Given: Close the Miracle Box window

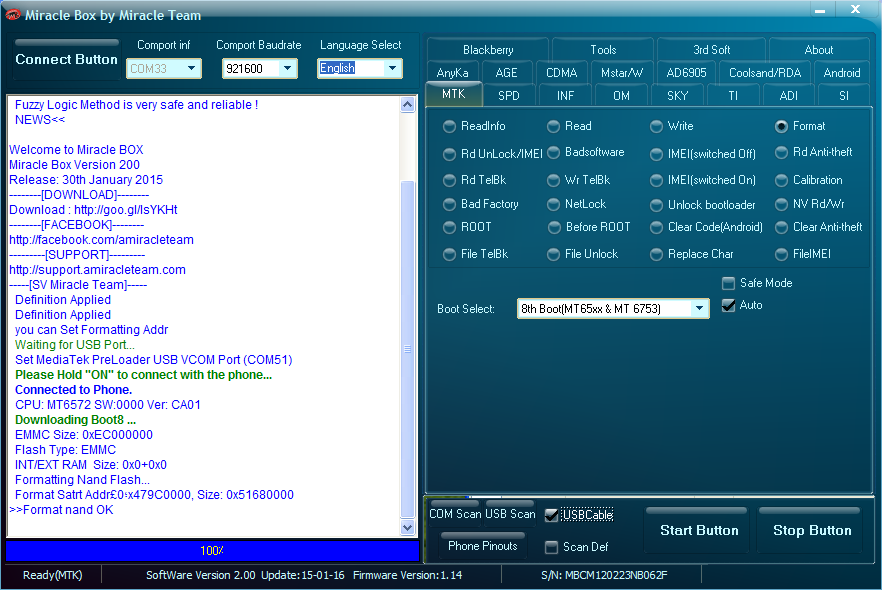Looking at the screenshot, I should click(x=855, y=10).
